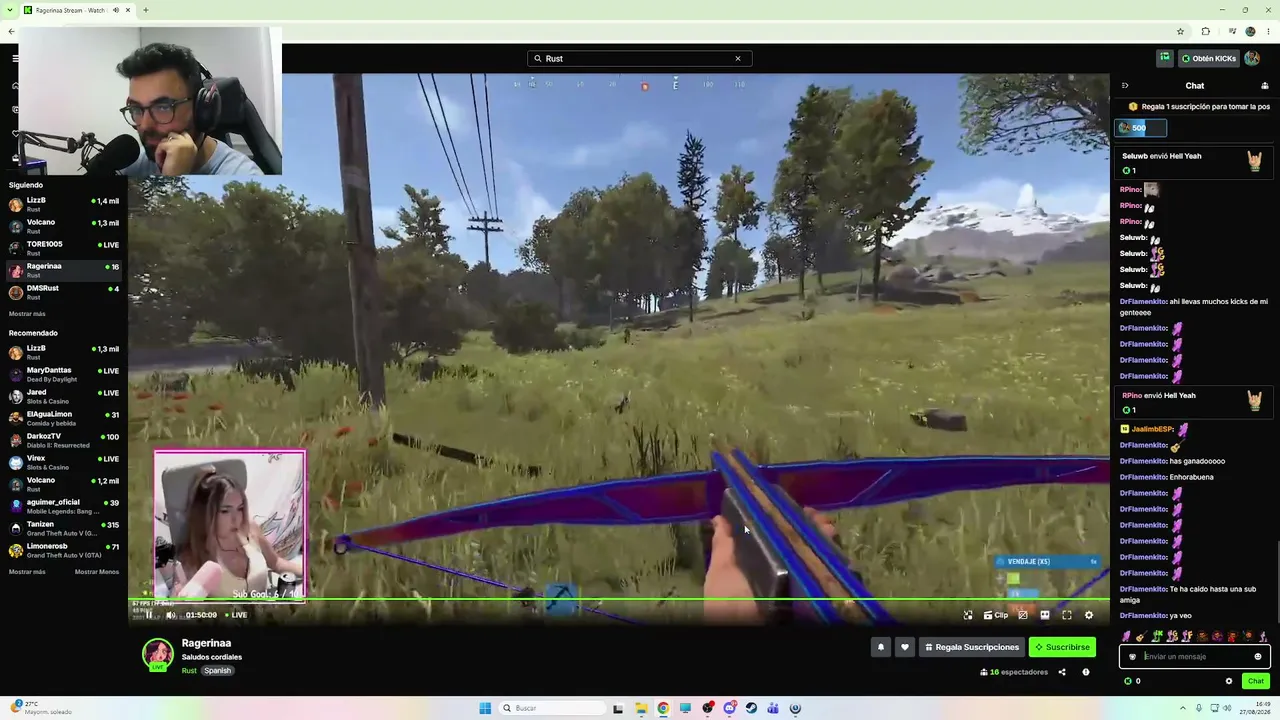Open ElAguaLimon recommended channel
This screenshot has width=1280, height=720.
(64, 418)
